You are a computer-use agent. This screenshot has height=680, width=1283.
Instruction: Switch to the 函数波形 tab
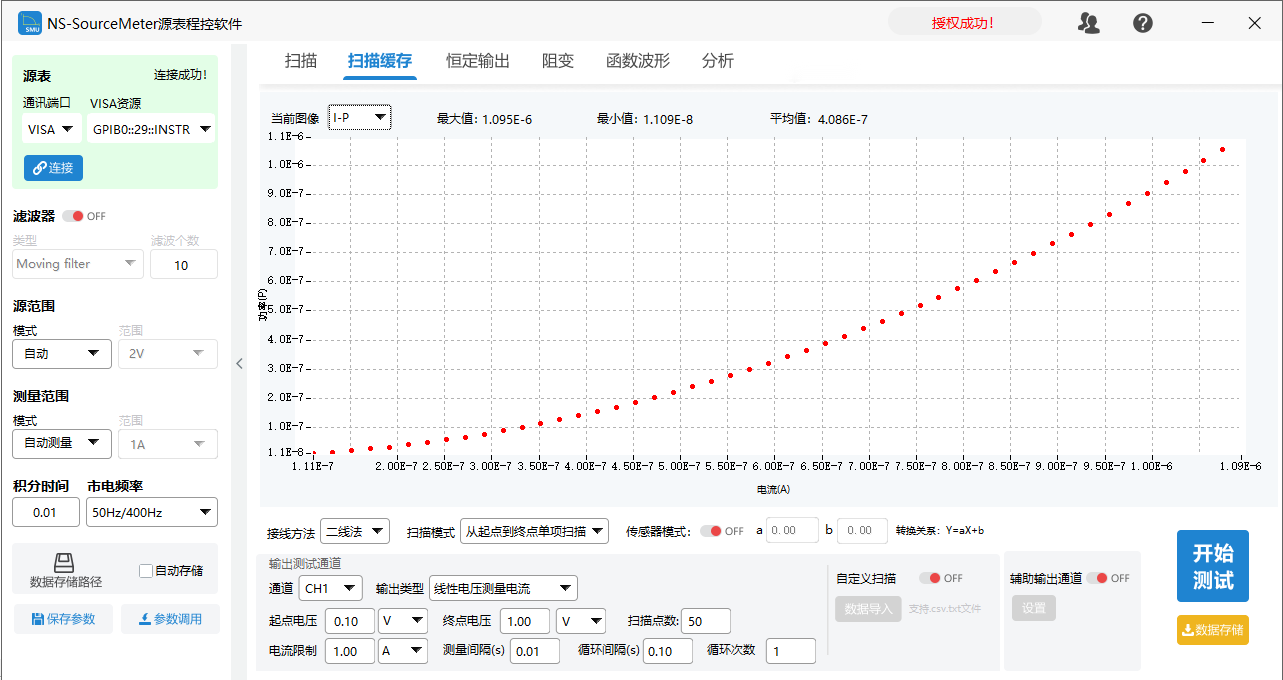[638, 61]
